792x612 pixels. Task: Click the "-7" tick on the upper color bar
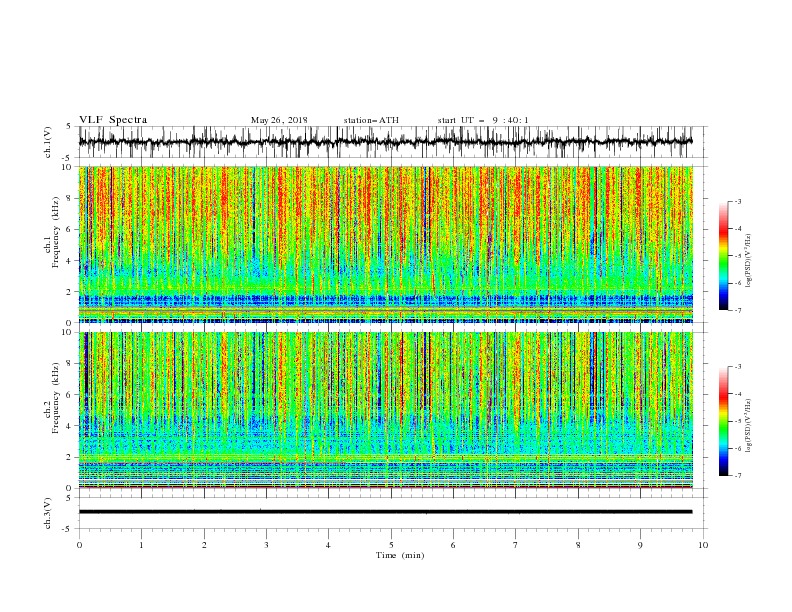click(737, 310)
